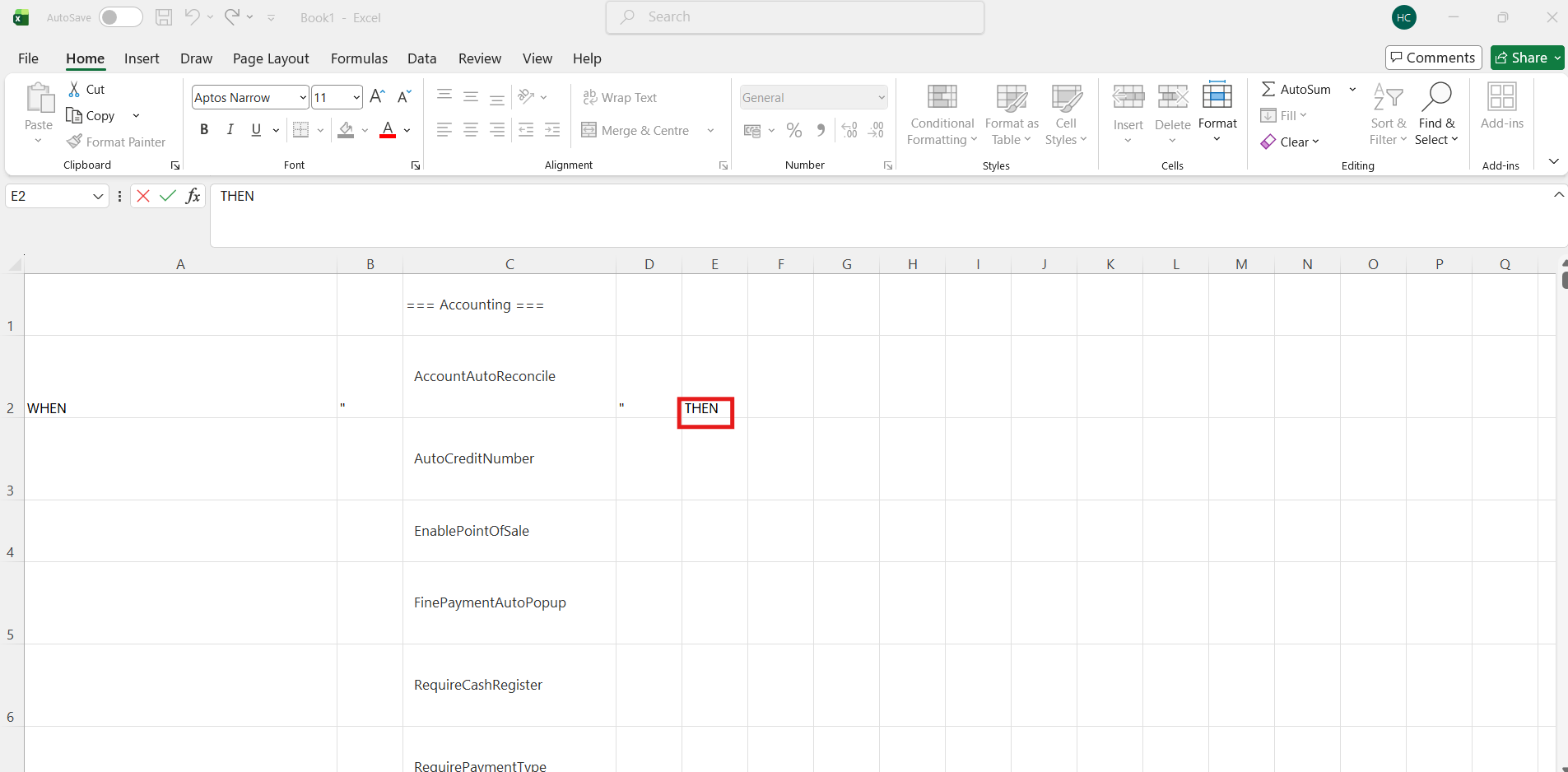Open the Find & Select magnifier tool
Viewport: 1568px width, 772px height.
(1436, 98)
